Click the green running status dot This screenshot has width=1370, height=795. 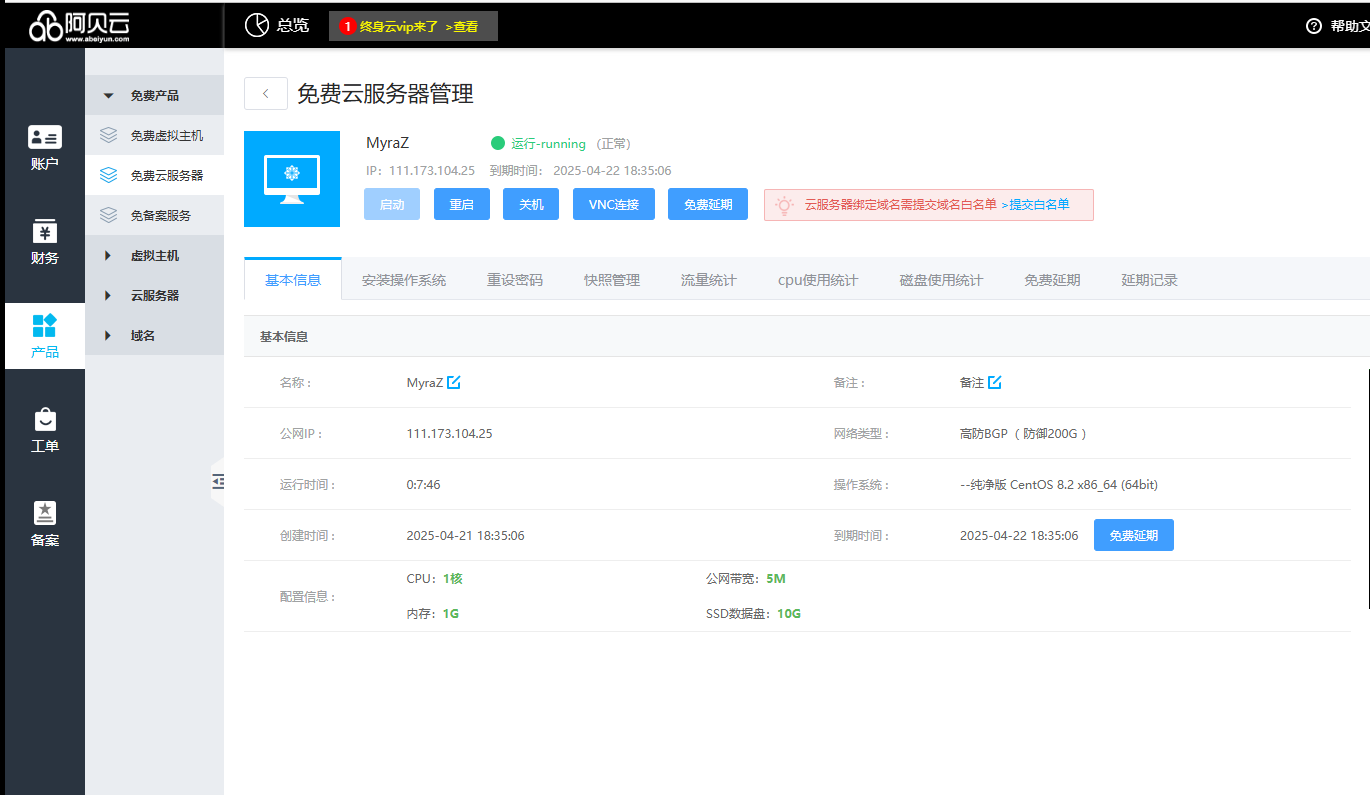(x=498, y=144)
